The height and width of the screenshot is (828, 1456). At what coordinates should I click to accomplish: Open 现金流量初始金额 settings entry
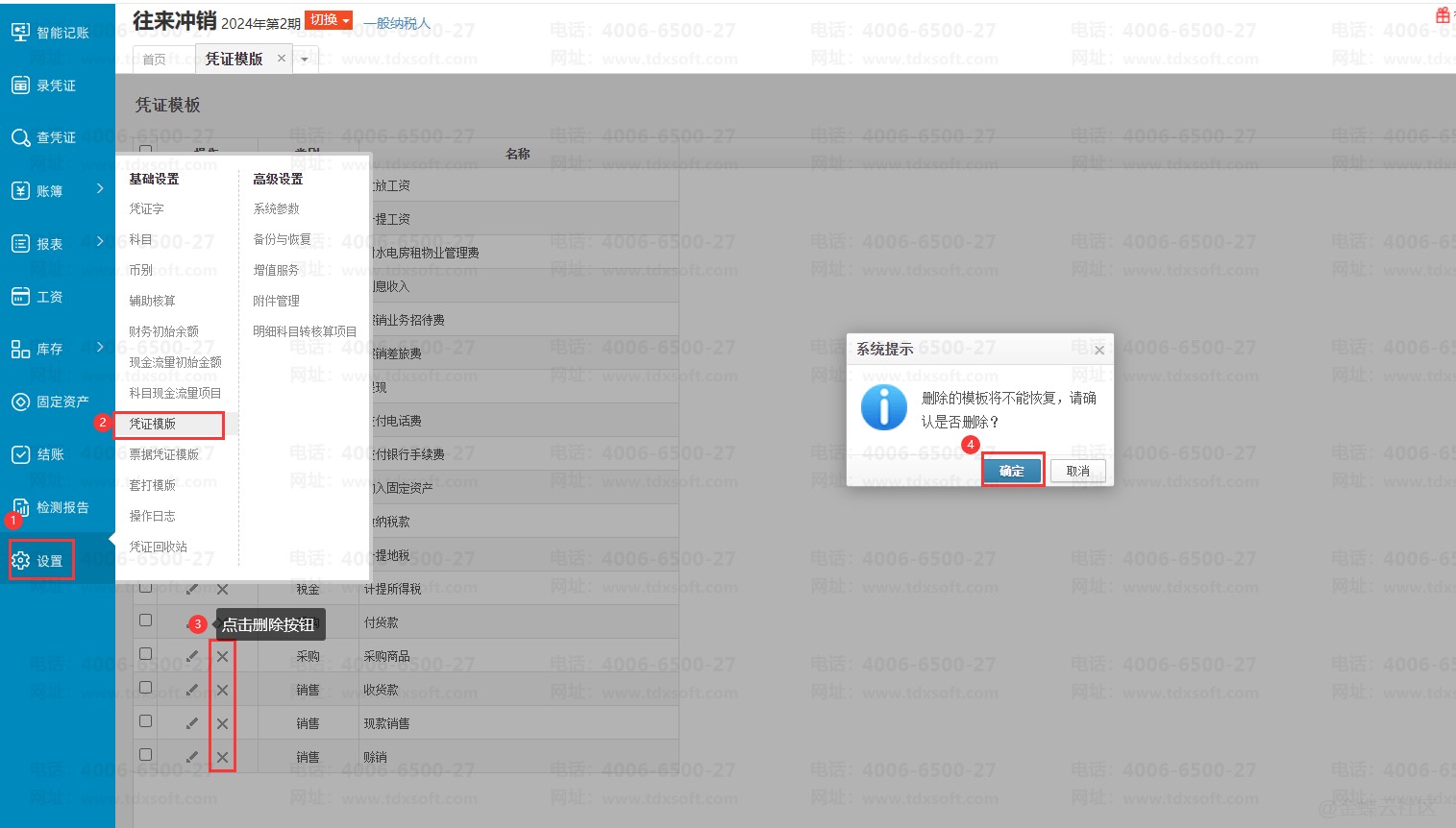(175, 362)
